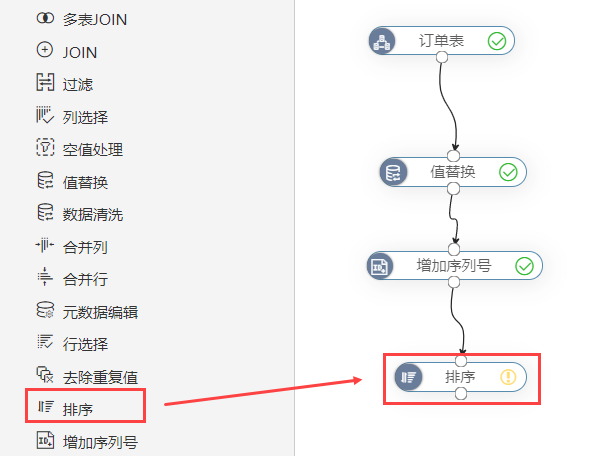Pick the 数据清洗 icon

click(45, 212)
